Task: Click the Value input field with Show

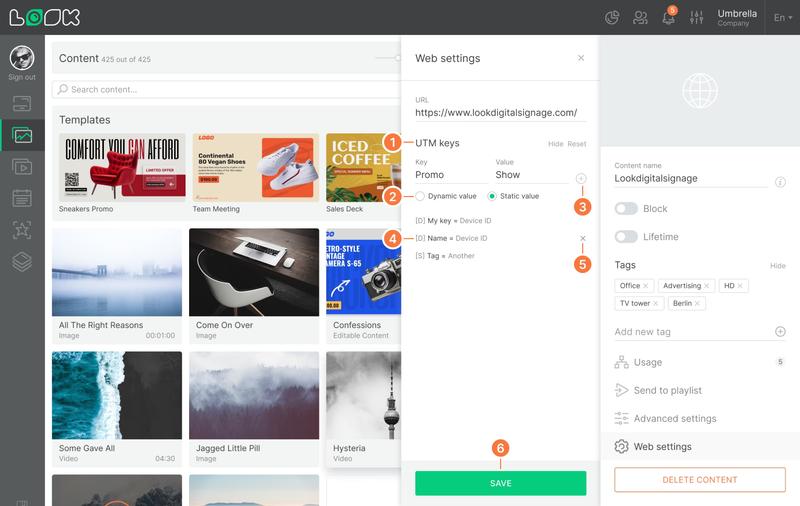Action: [532, 175]
